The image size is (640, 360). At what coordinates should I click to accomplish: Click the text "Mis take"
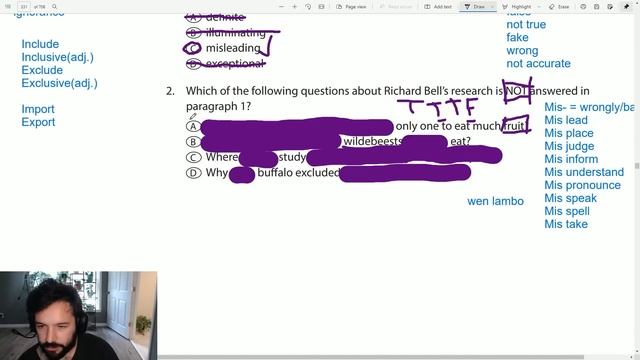(x=566, y=224)
